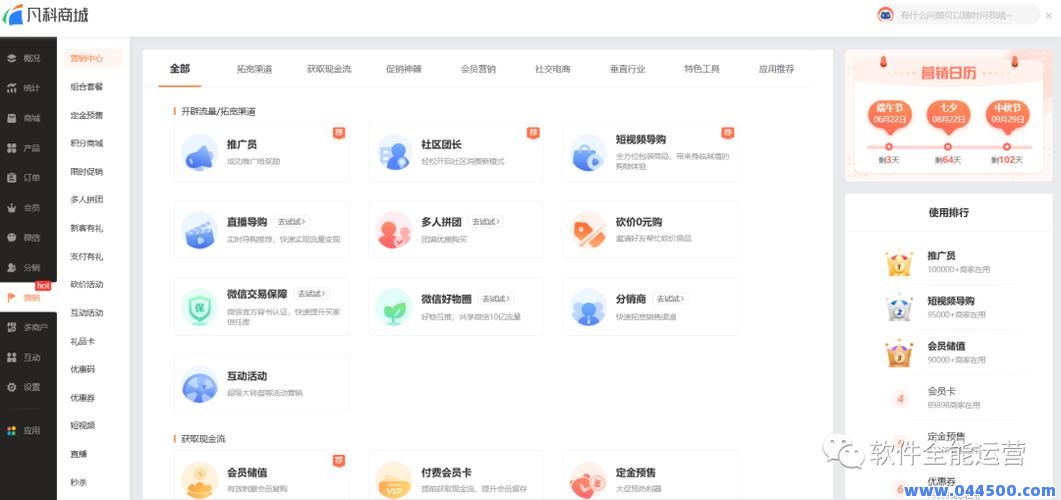The width and height of the screenshot is (1061, 500).
Task: Click the 推广员 megaphone icon
Action: tap(199, 153)
